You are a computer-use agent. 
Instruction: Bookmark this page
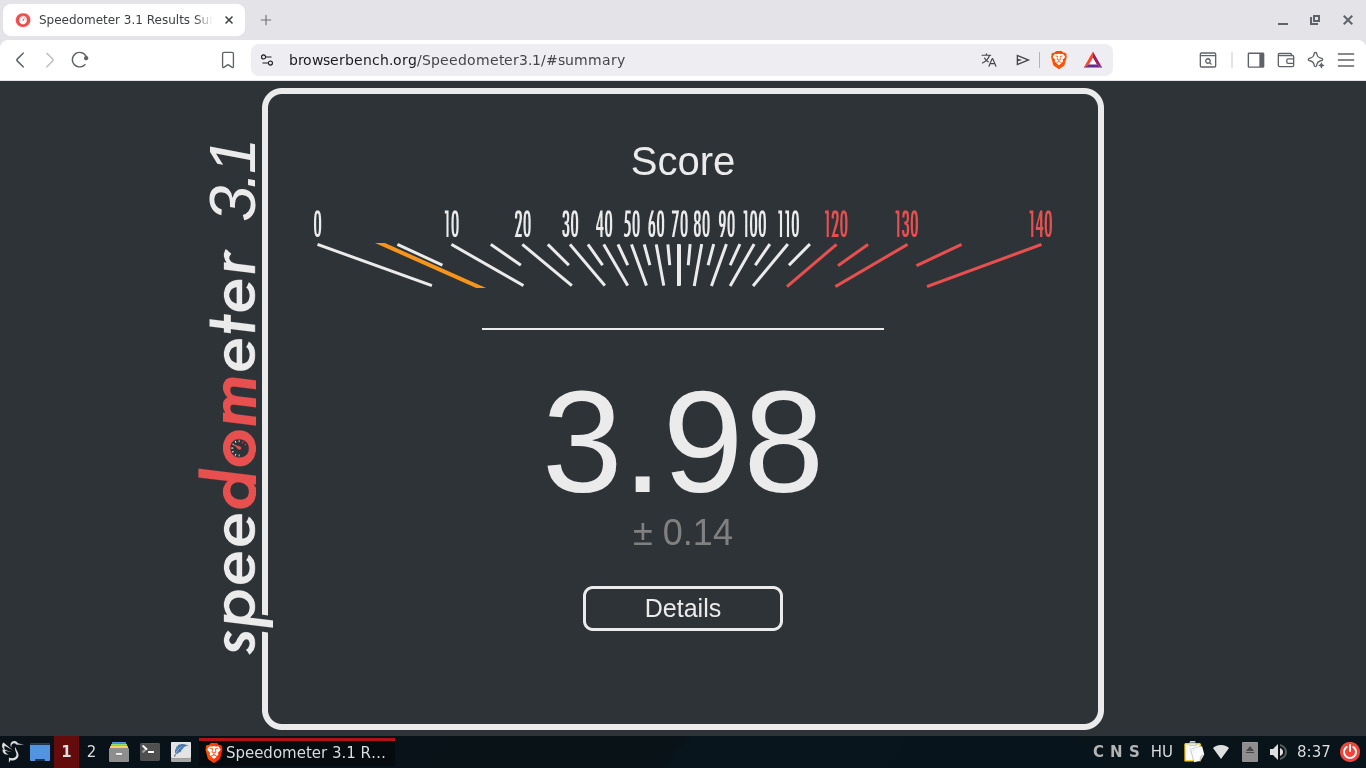pyautogui.click(x=228, y=60)
